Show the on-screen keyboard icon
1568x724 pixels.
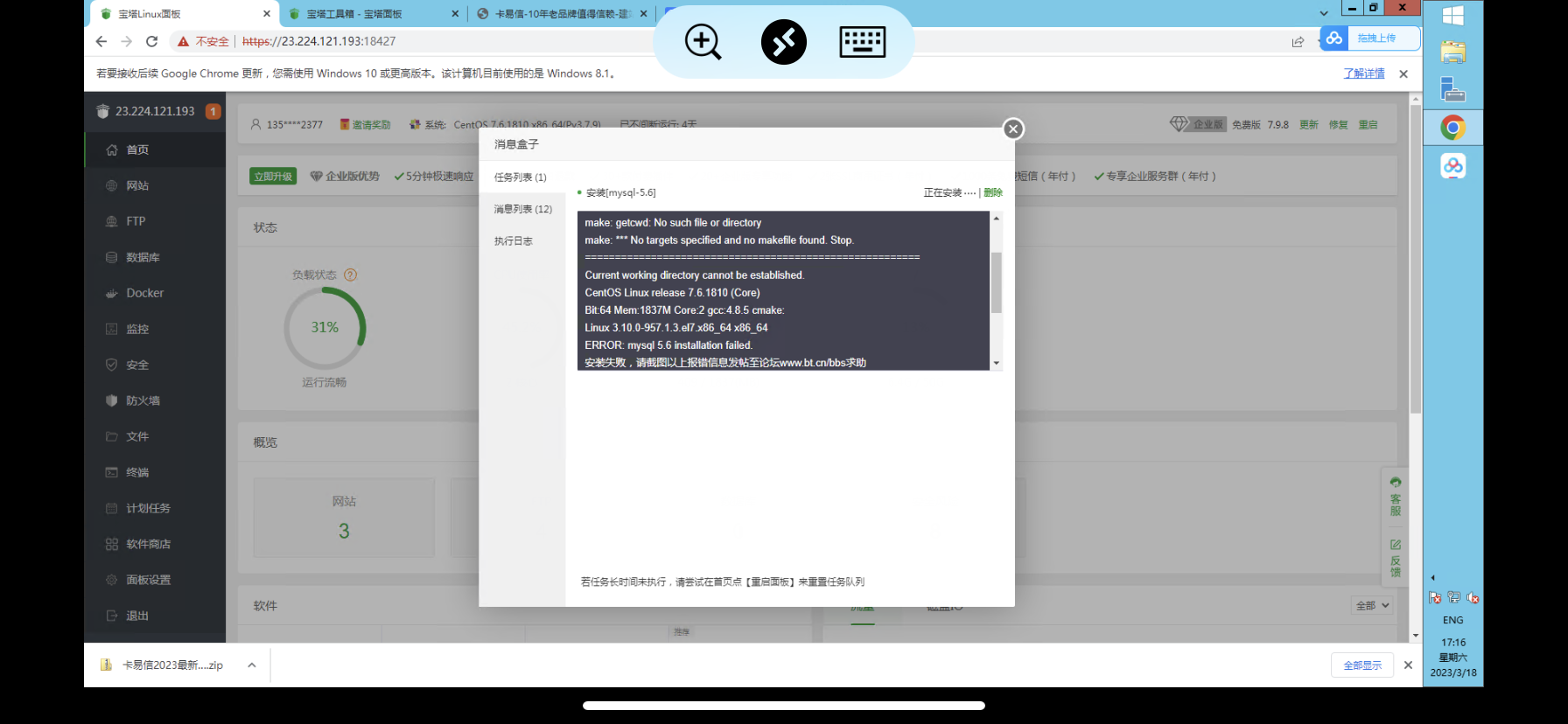tap(863, 42)
